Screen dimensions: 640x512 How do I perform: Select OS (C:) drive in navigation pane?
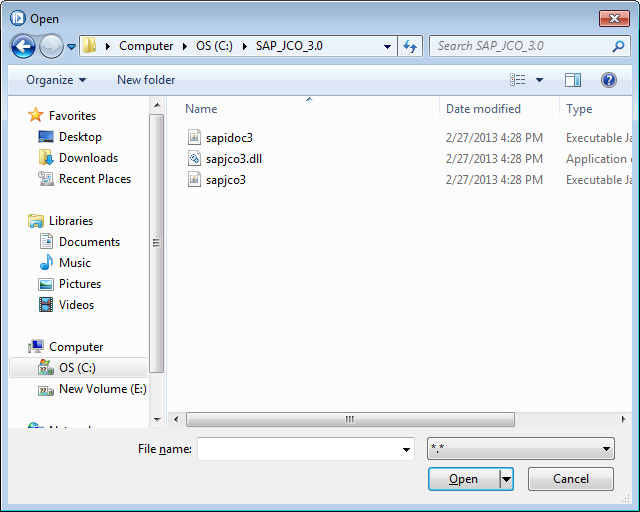78,367
